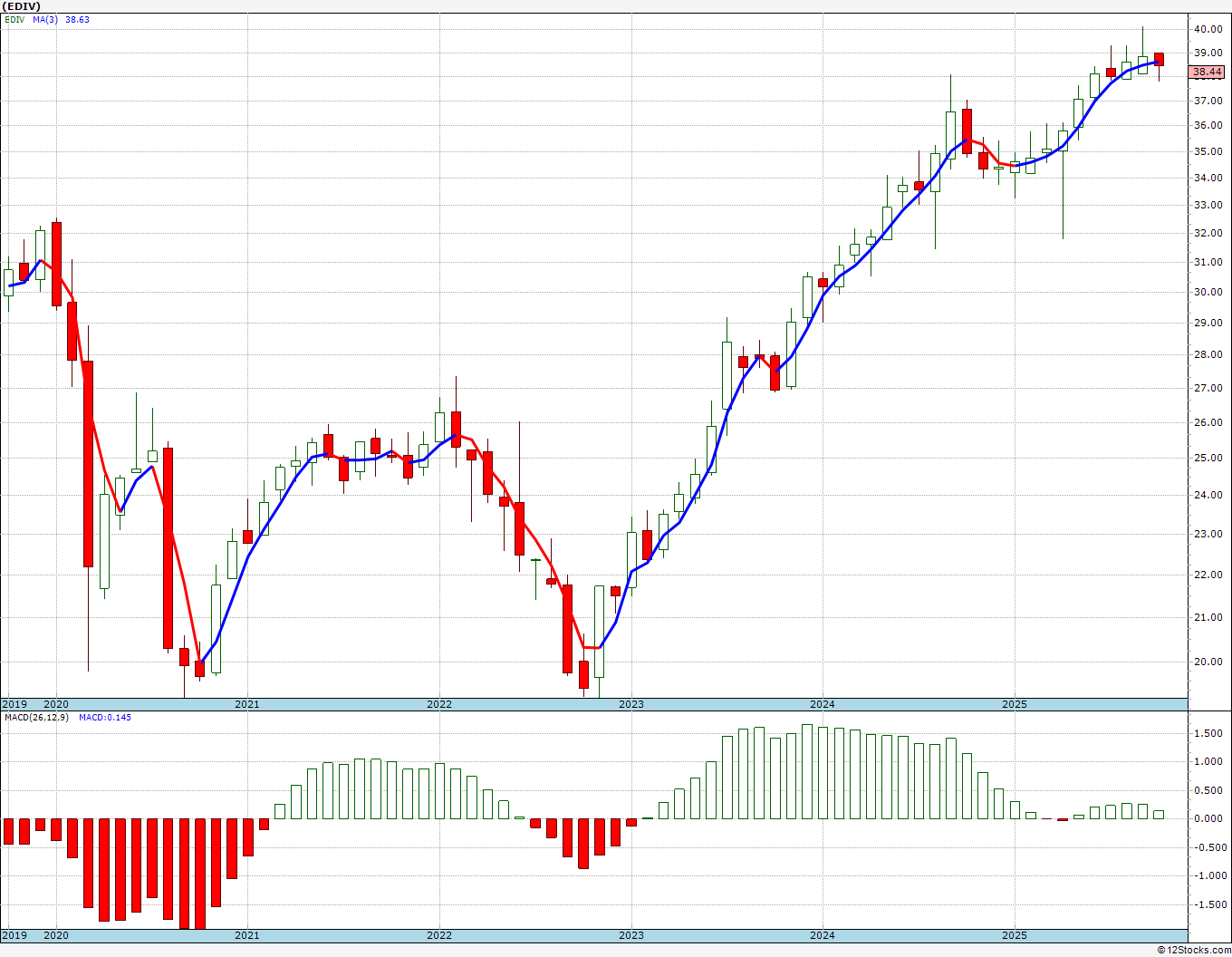The height and width of the screenshot is (957, 1232).
Task: Select the 33.00 price axis label
Action: 1208,205
